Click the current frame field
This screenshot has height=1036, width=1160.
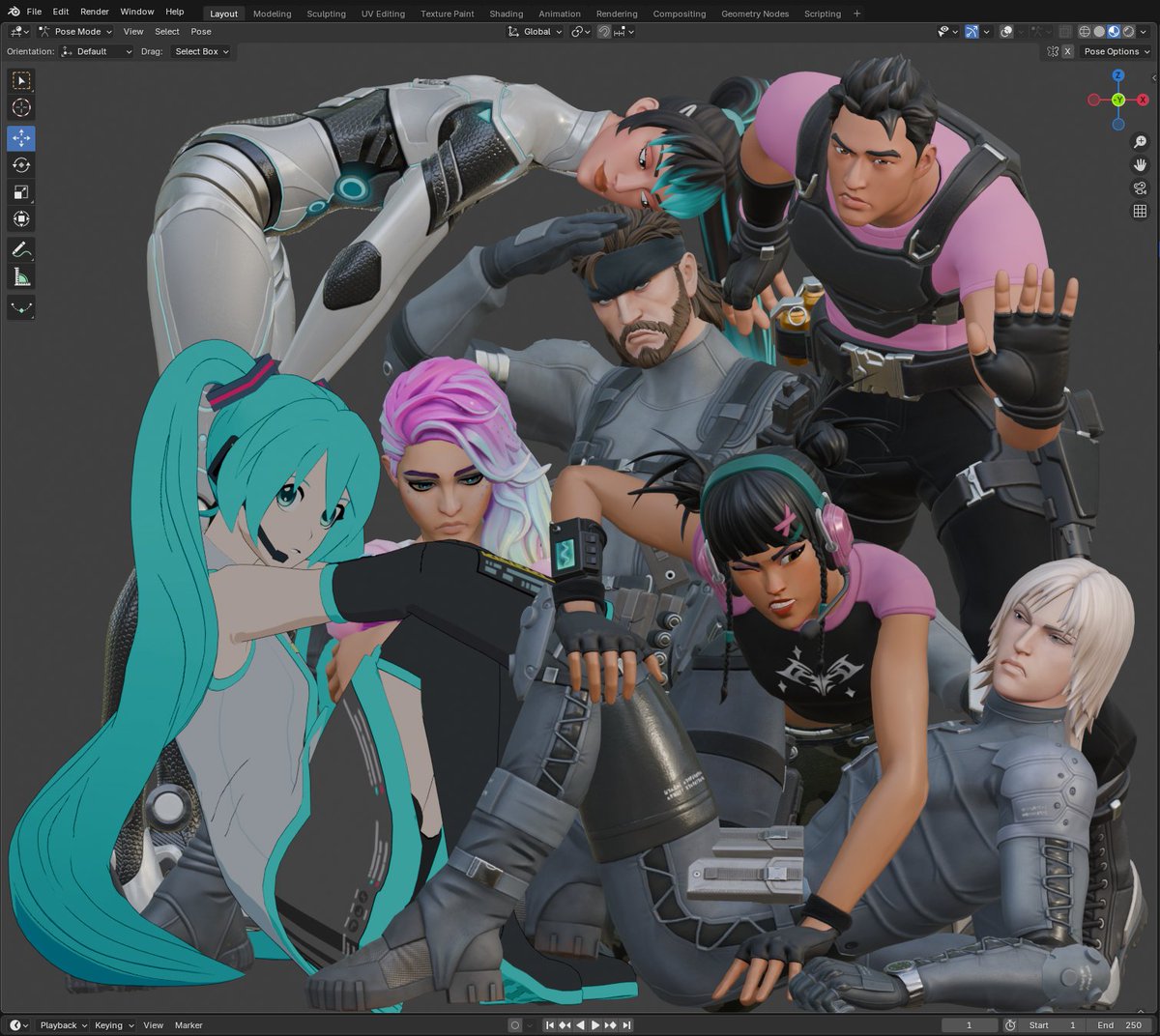969,1025
